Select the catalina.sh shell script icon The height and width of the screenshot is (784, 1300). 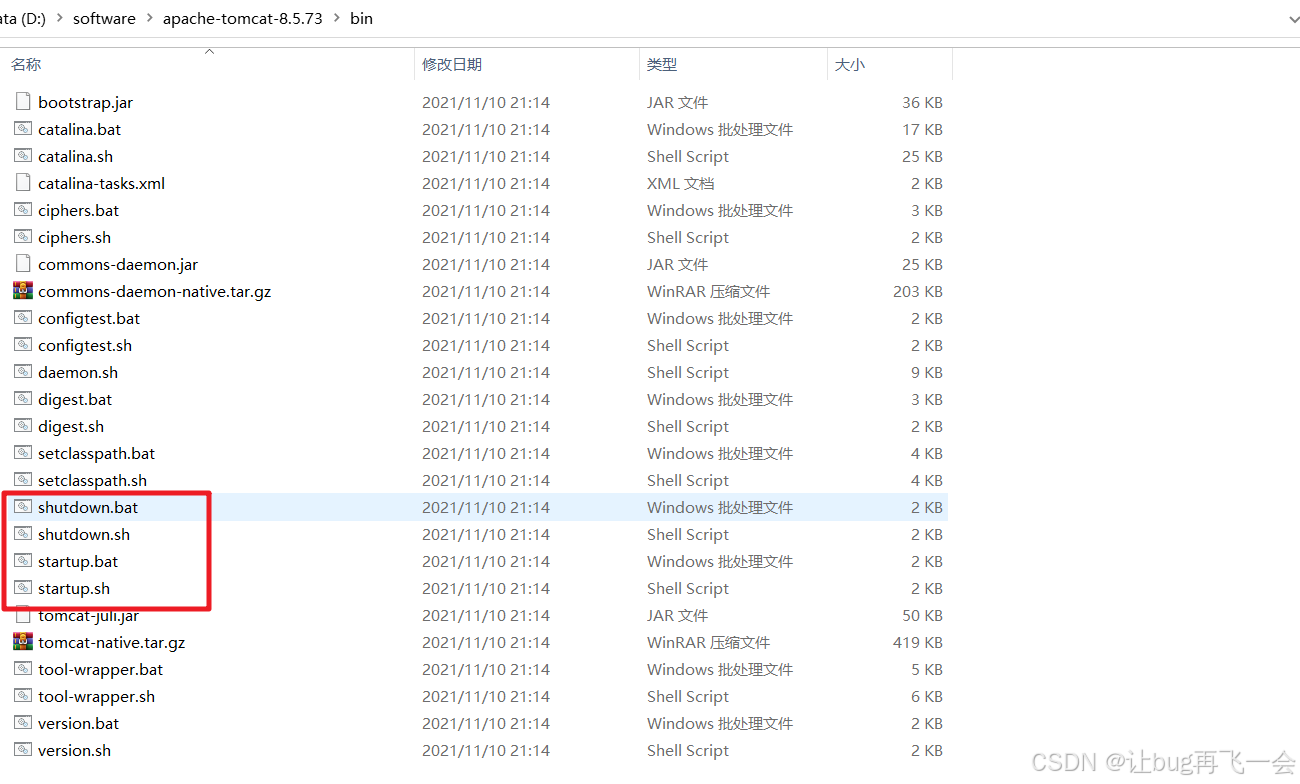(x=22, y=156)
